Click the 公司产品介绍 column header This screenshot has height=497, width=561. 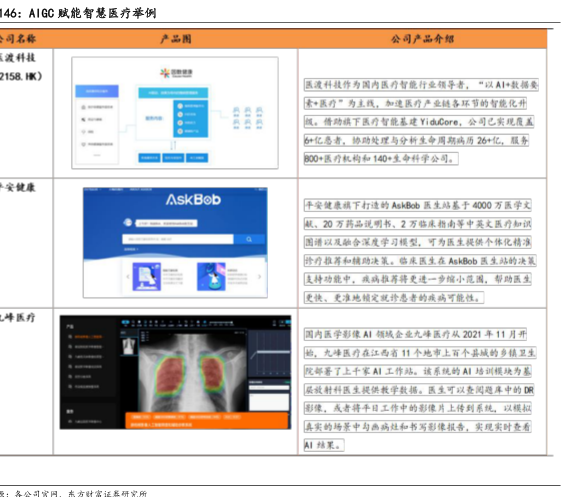(x=422, y=39)
